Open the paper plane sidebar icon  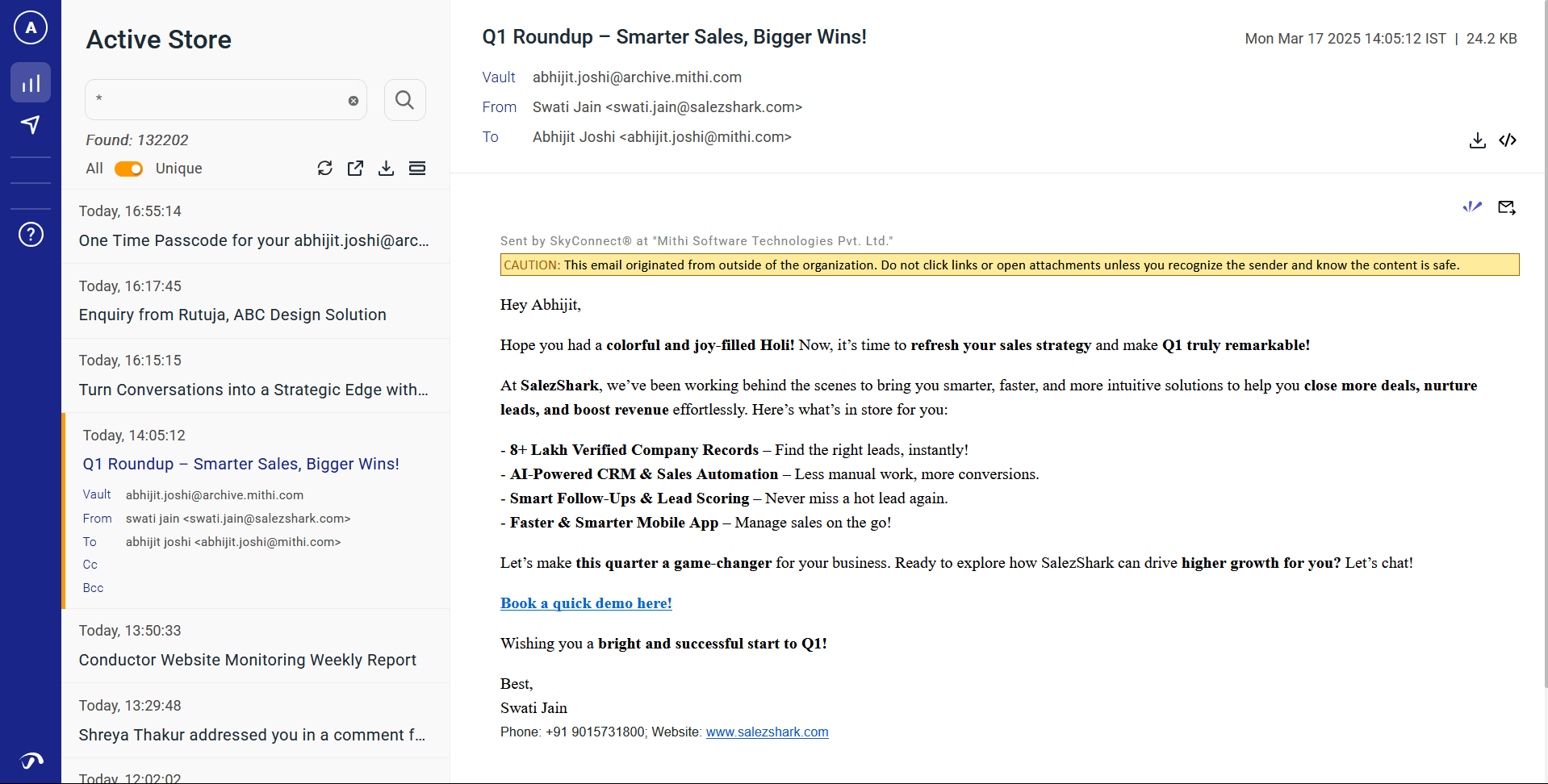click(x=31, y=124)
